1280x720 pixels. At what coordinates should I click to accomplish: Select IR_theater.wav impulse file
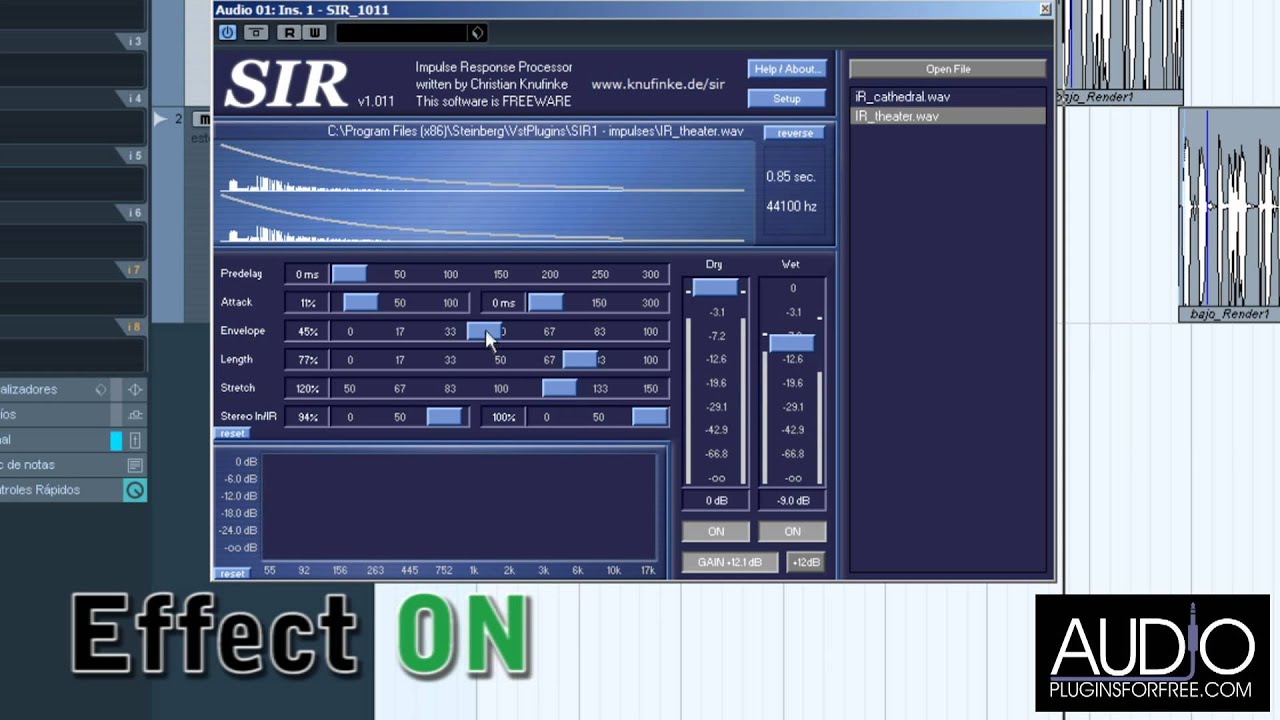[947, 116]
